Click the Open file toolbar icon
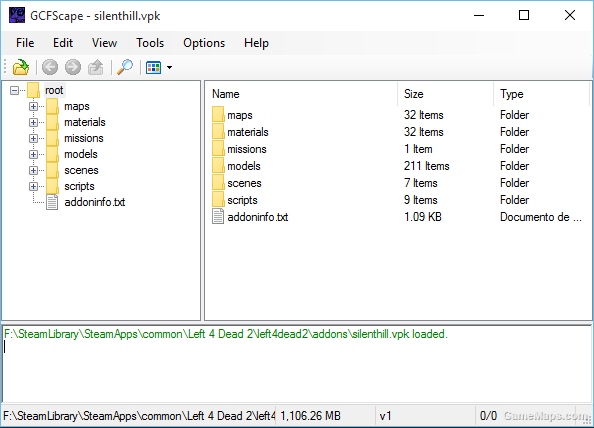Screen dimensions: 594x428 coord(20,67)
